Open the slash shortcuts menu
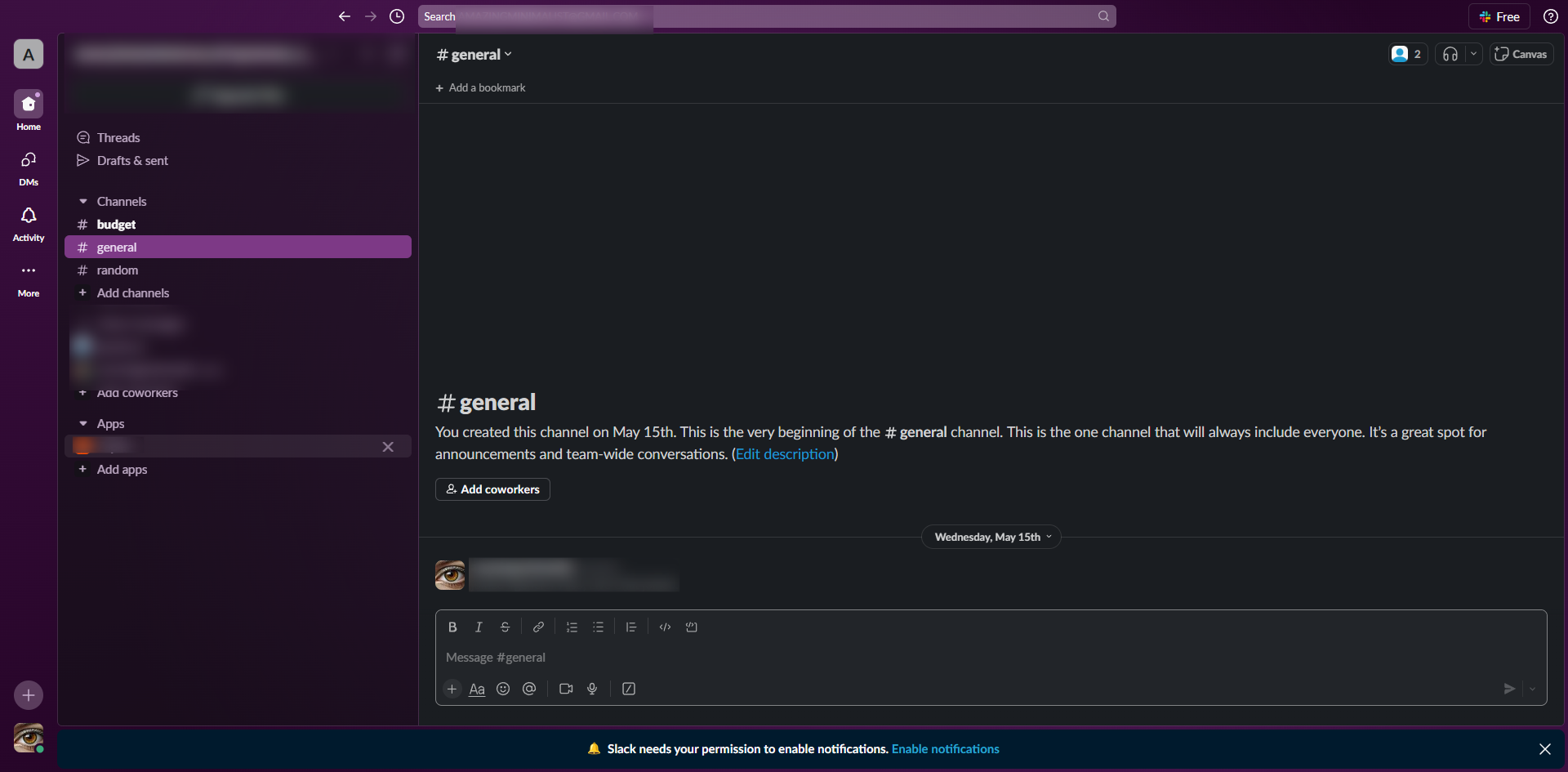Viewport: 1568px width, 772px height. (x=629, y=689)
